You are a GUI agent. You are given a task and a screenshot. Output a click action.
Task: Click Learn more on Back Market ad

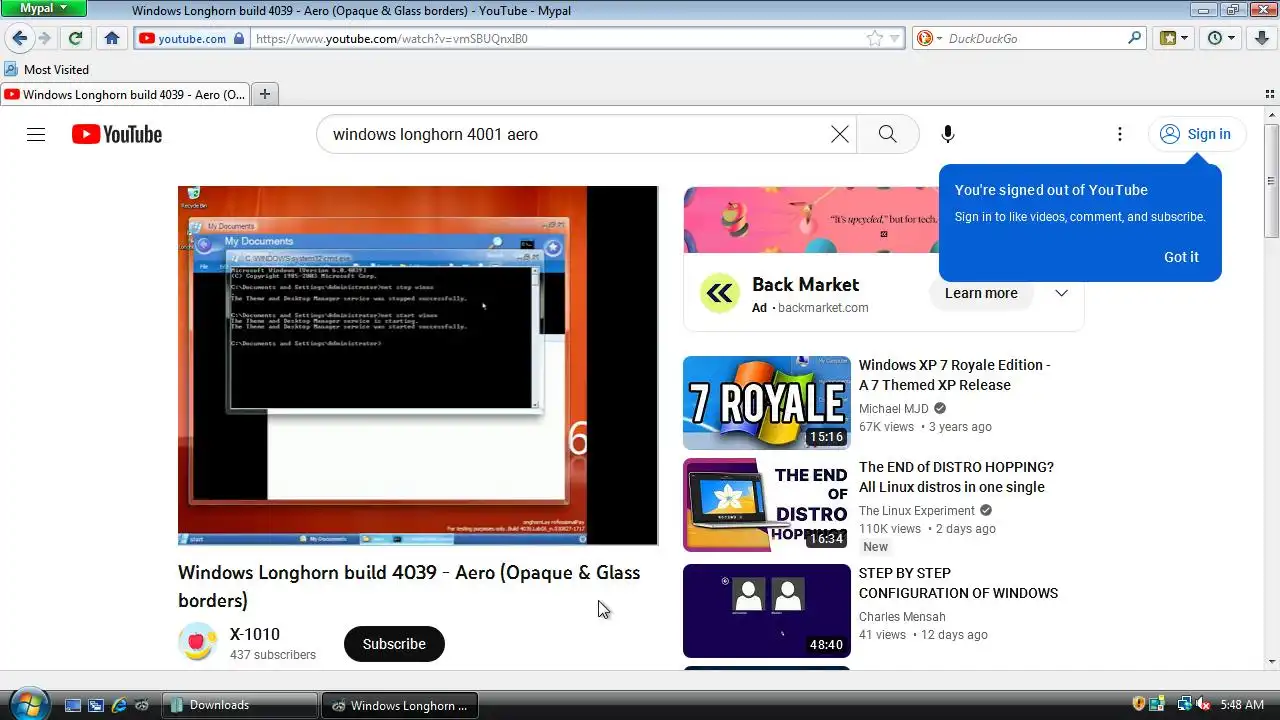point(981,293)
